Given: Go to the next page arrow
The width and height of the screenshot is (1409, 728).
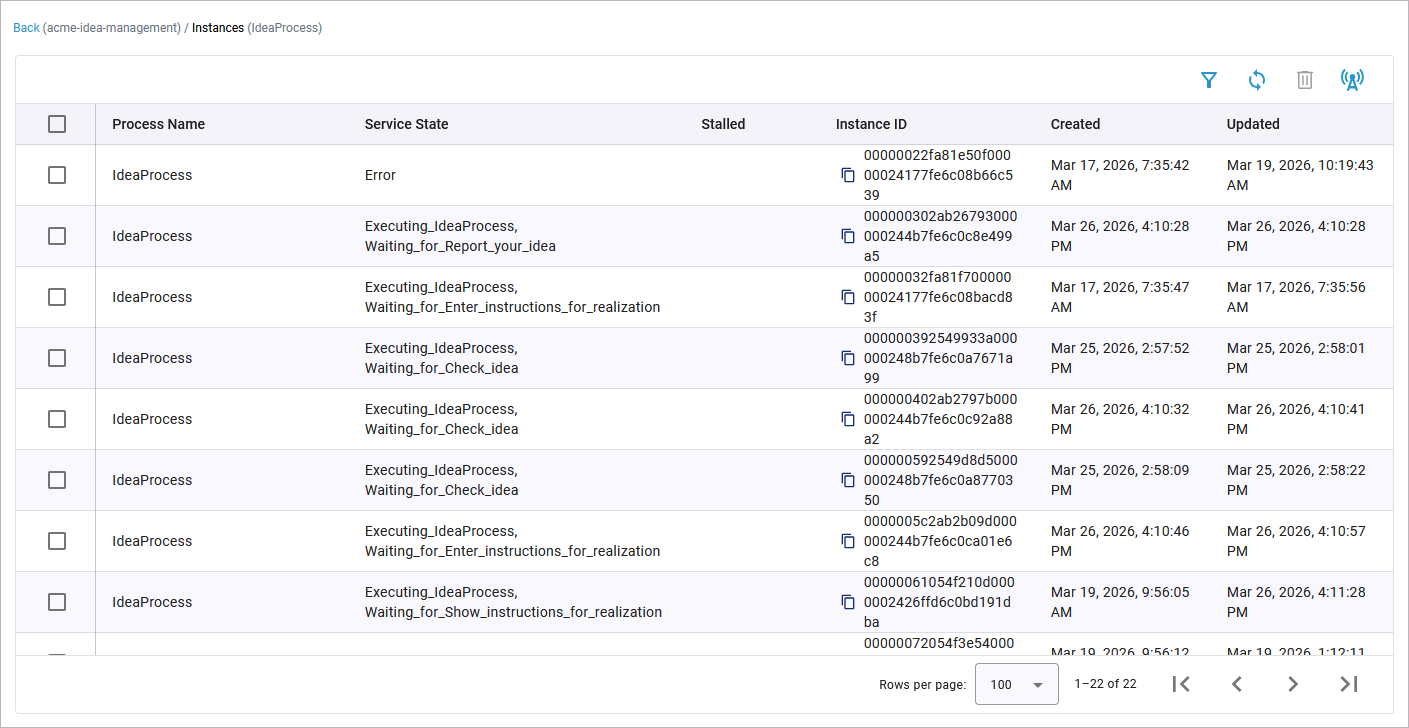Looking at the screenshot, I should click(1292, 684).
